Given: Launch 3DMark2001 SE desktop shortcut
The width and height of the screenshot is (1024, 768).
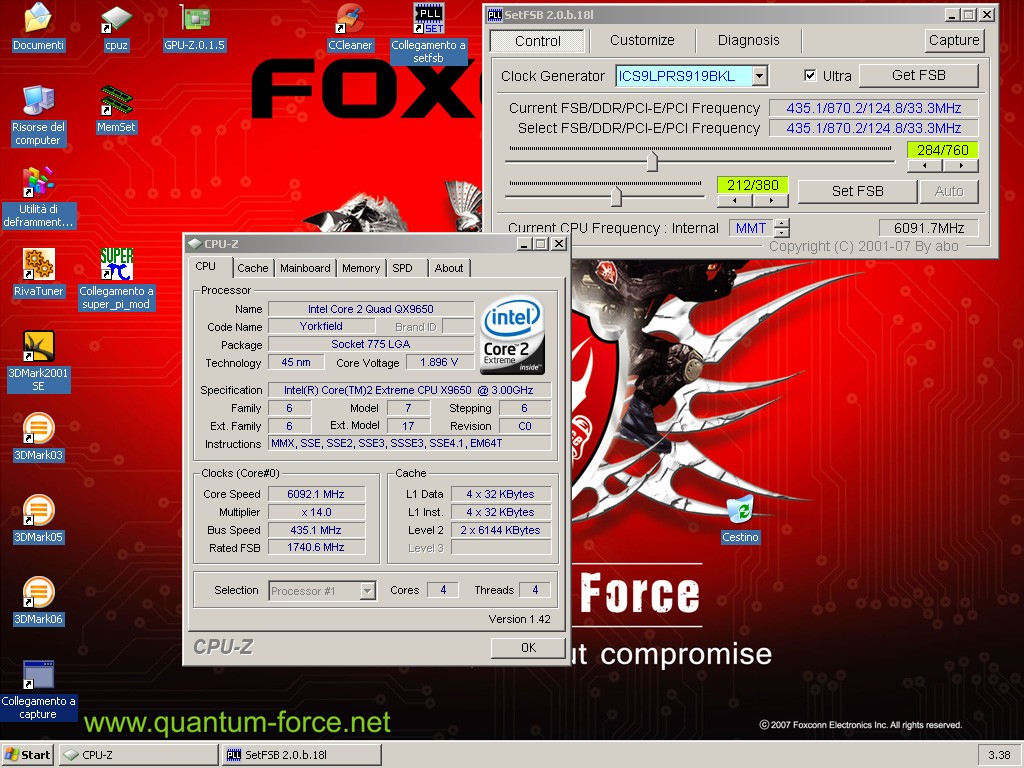Looking at the screenshot, I should pos(38,347).
